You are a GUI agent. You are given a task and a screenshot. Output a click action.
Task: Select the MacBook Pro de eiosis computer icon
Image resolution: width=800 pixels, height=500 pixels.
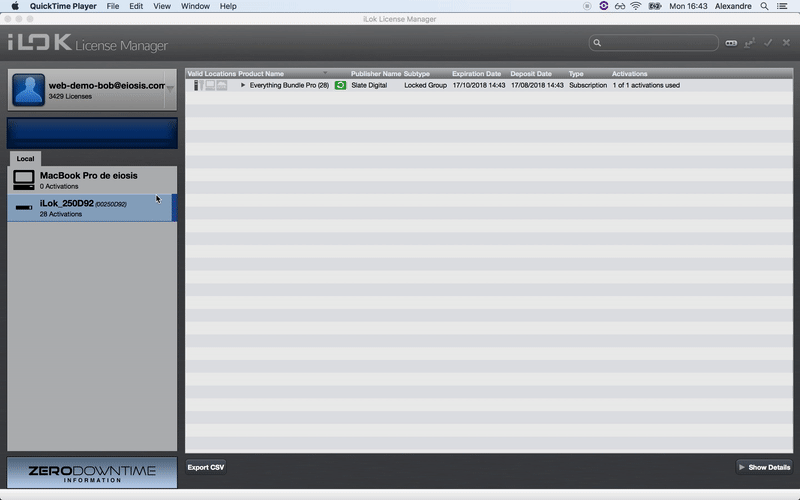coord(23,180)
